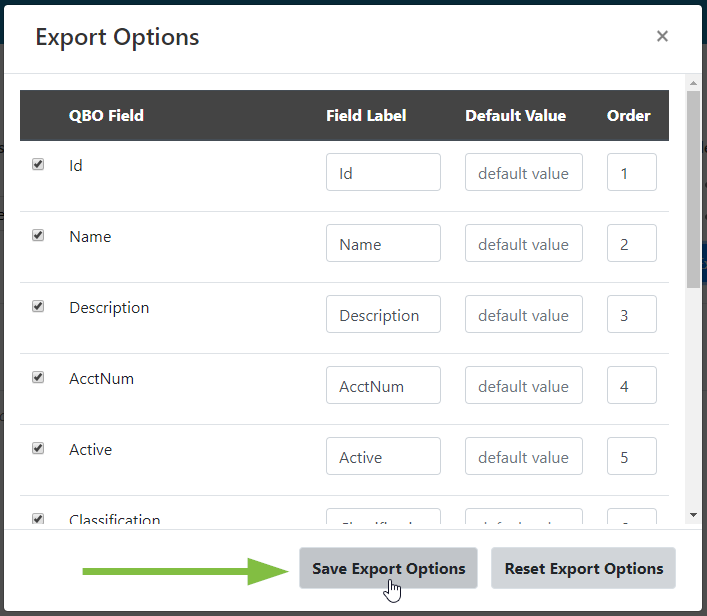Select the AcctNum label input
The height and width of the screenshot is (616, 707).
pos(383,385)
